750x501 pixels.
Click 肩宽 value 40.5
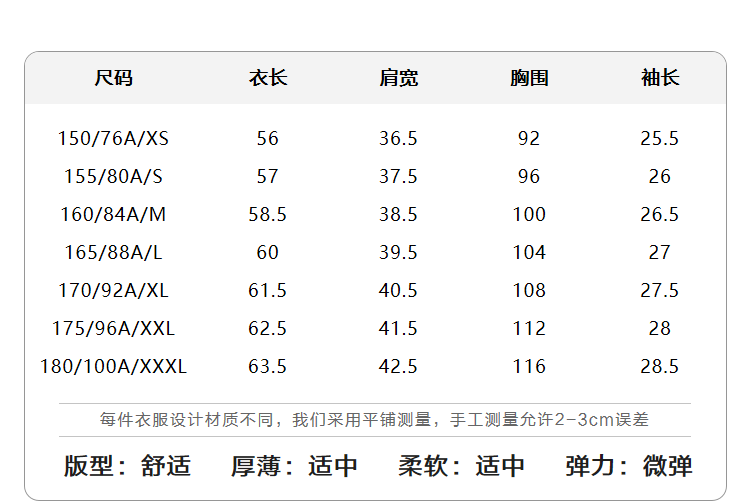coord(398,290)
